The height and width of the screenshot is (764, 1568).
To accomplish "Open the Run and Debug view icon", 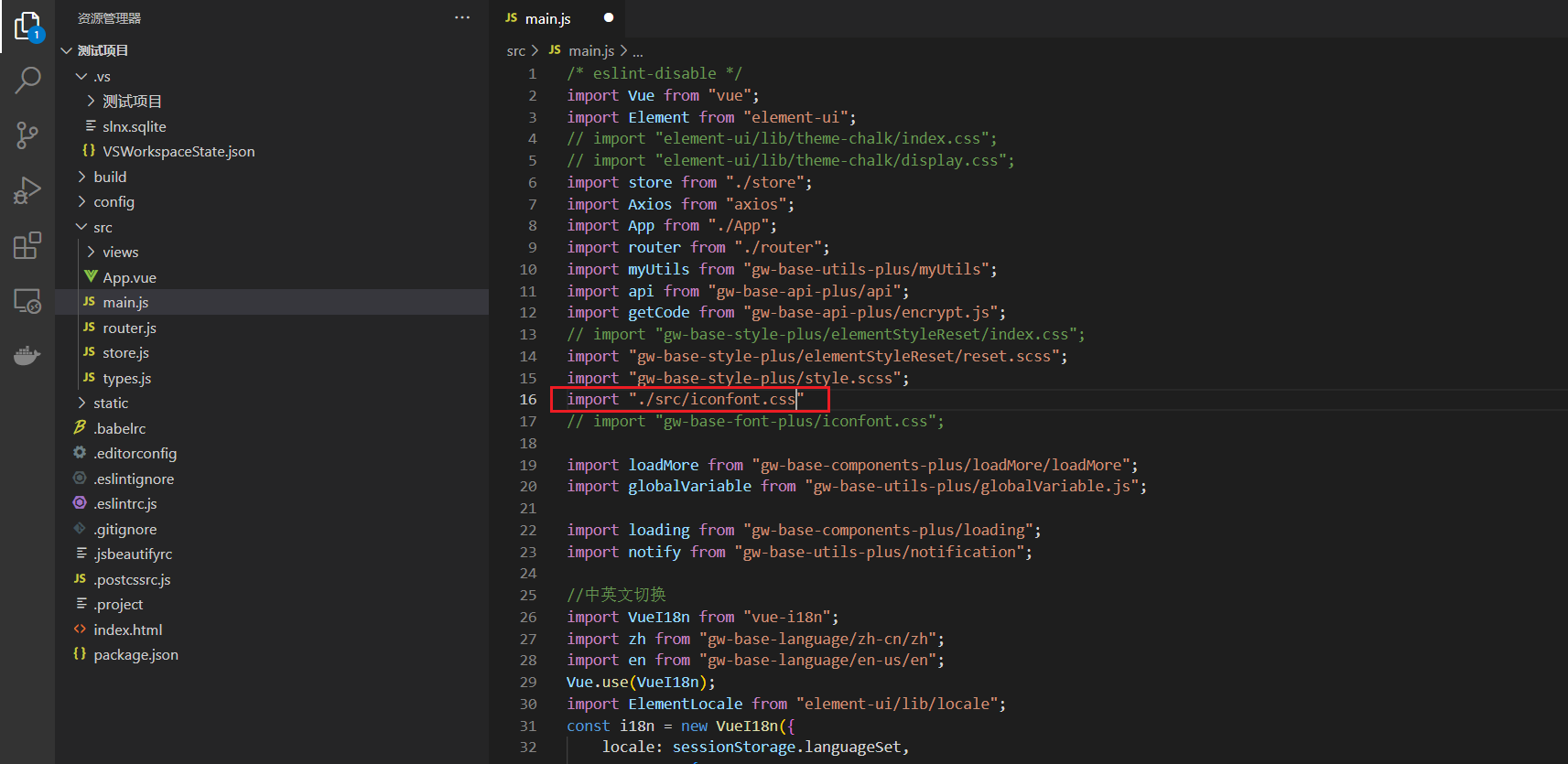I will (x=27, y=190).
